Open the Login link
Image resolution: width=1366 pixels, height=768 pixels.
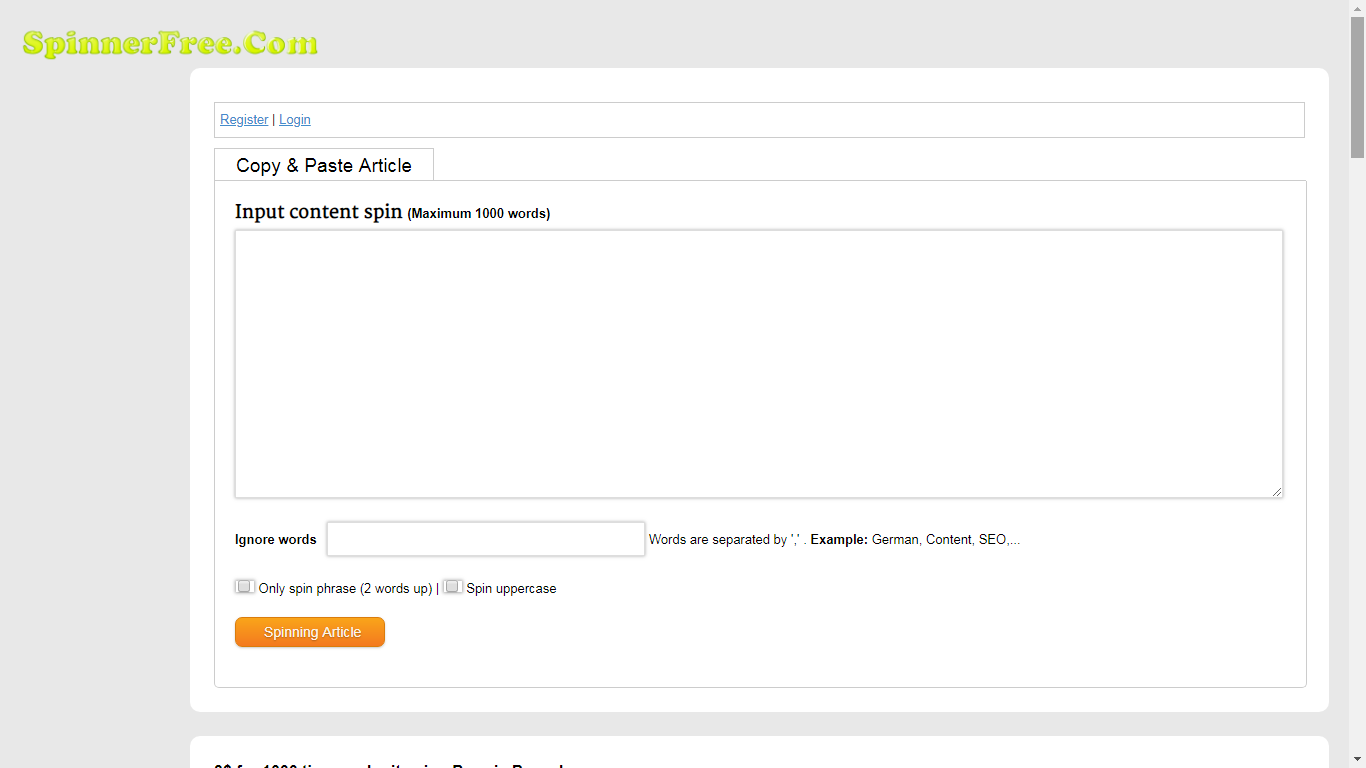[295, 120]
